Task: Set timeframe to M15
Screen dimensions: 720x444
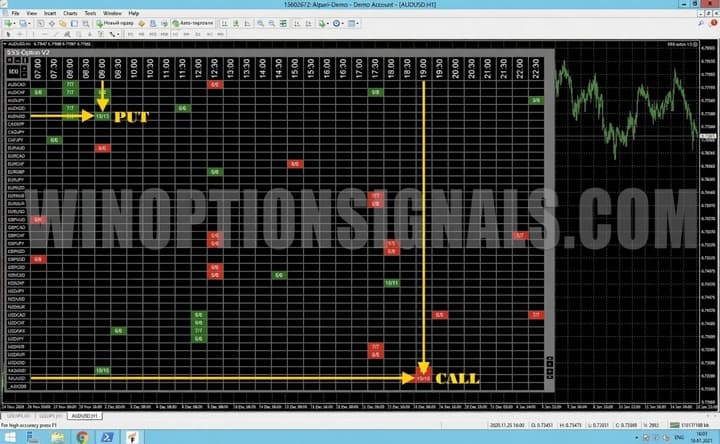Action: pos(153,34)
